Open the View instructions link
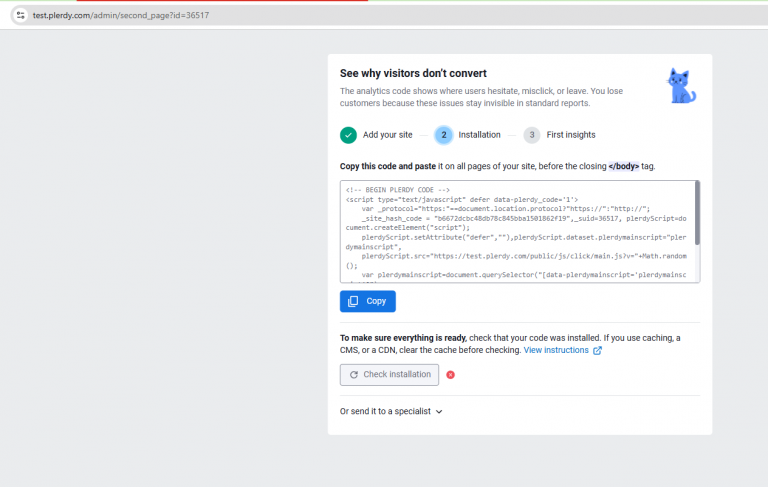 [x=556, y=350]
